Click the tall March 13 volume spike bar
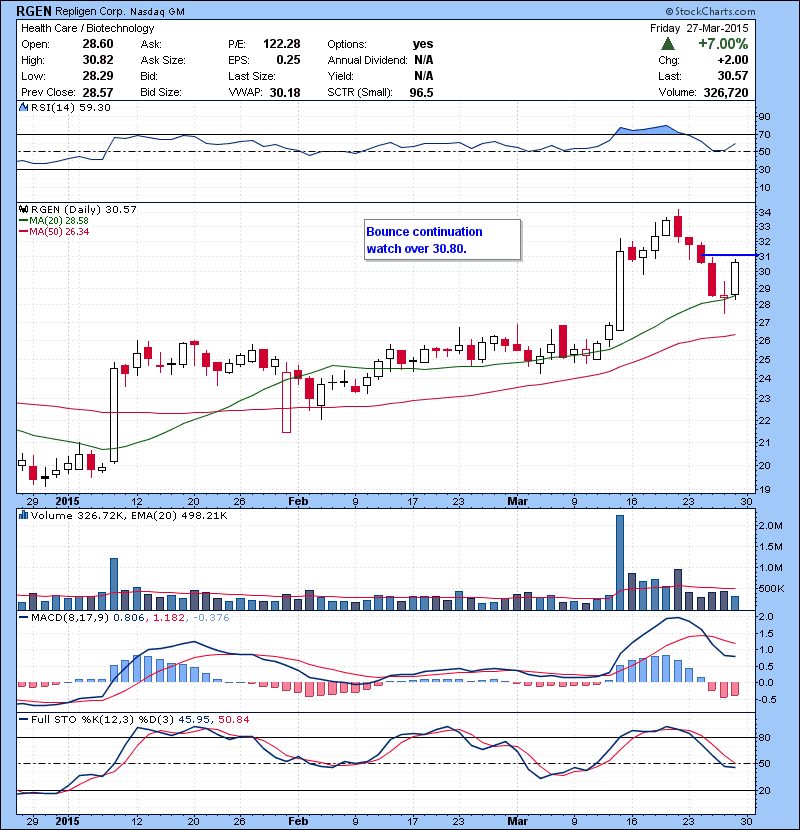800x830 pixels. click(x=620, y=562)
